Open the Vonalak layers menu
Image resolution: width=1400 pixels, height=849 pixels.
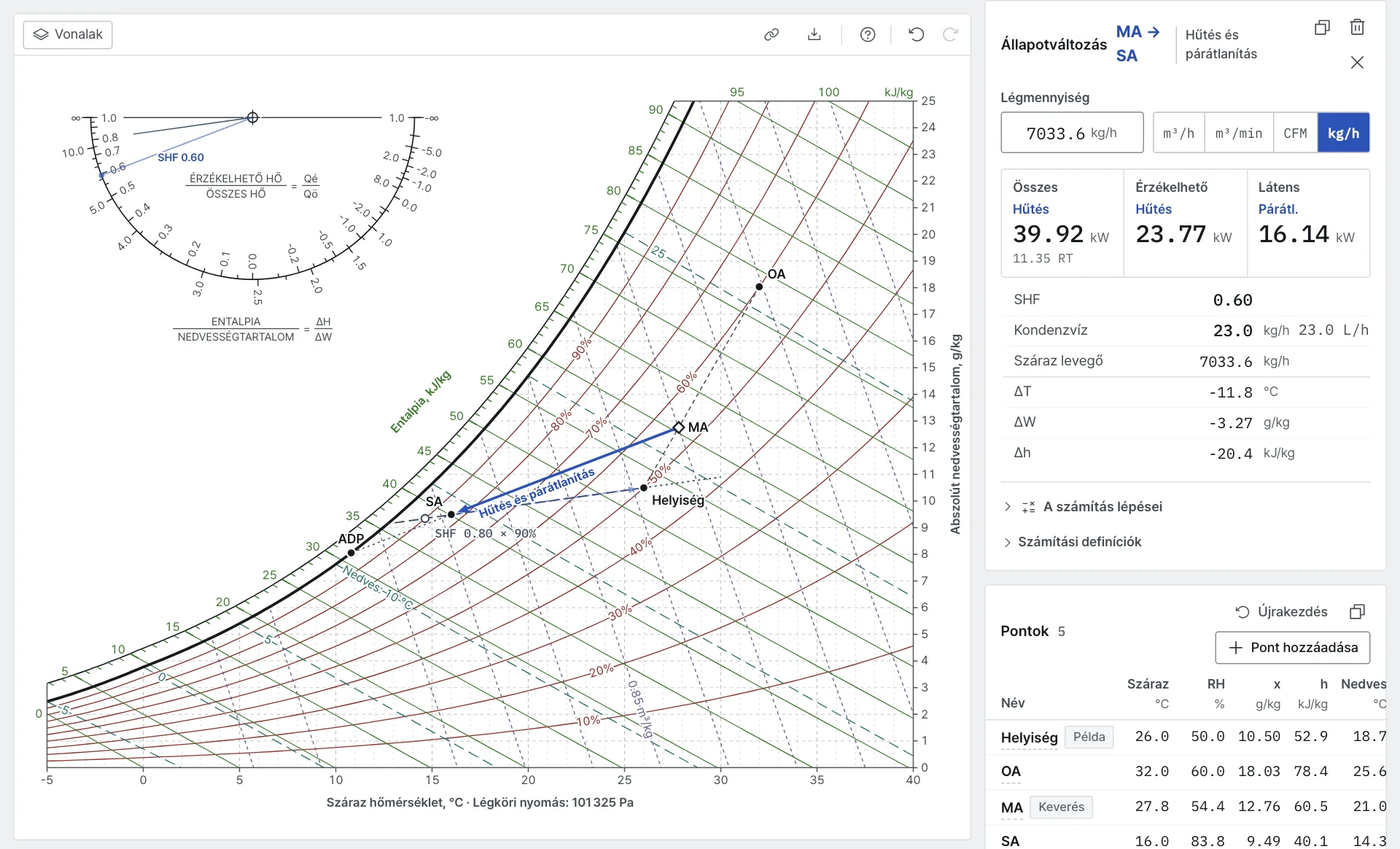click(68, 34)
